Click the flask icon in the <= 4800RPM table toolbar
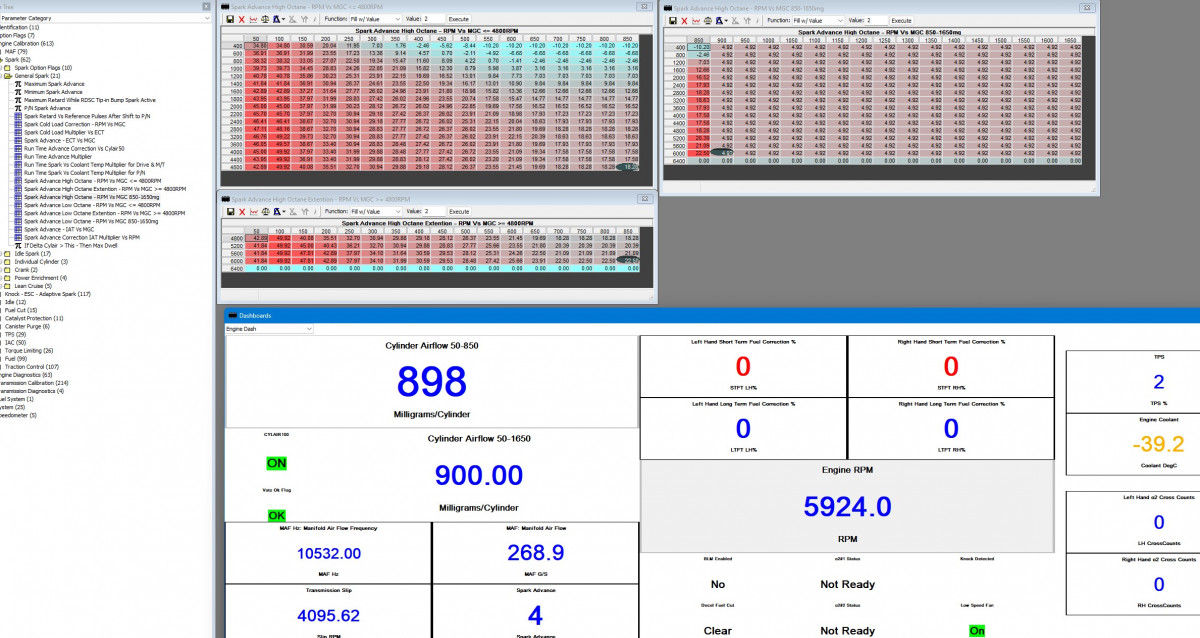Viewport: 1200px width, 638px height. (276, 19)
